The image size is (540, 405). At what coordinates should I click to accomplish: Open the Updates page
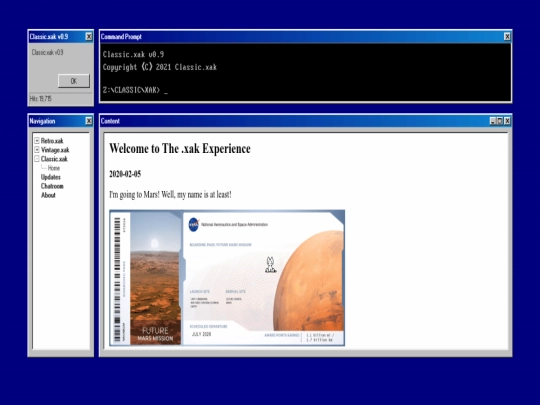(x=51, y=177)
